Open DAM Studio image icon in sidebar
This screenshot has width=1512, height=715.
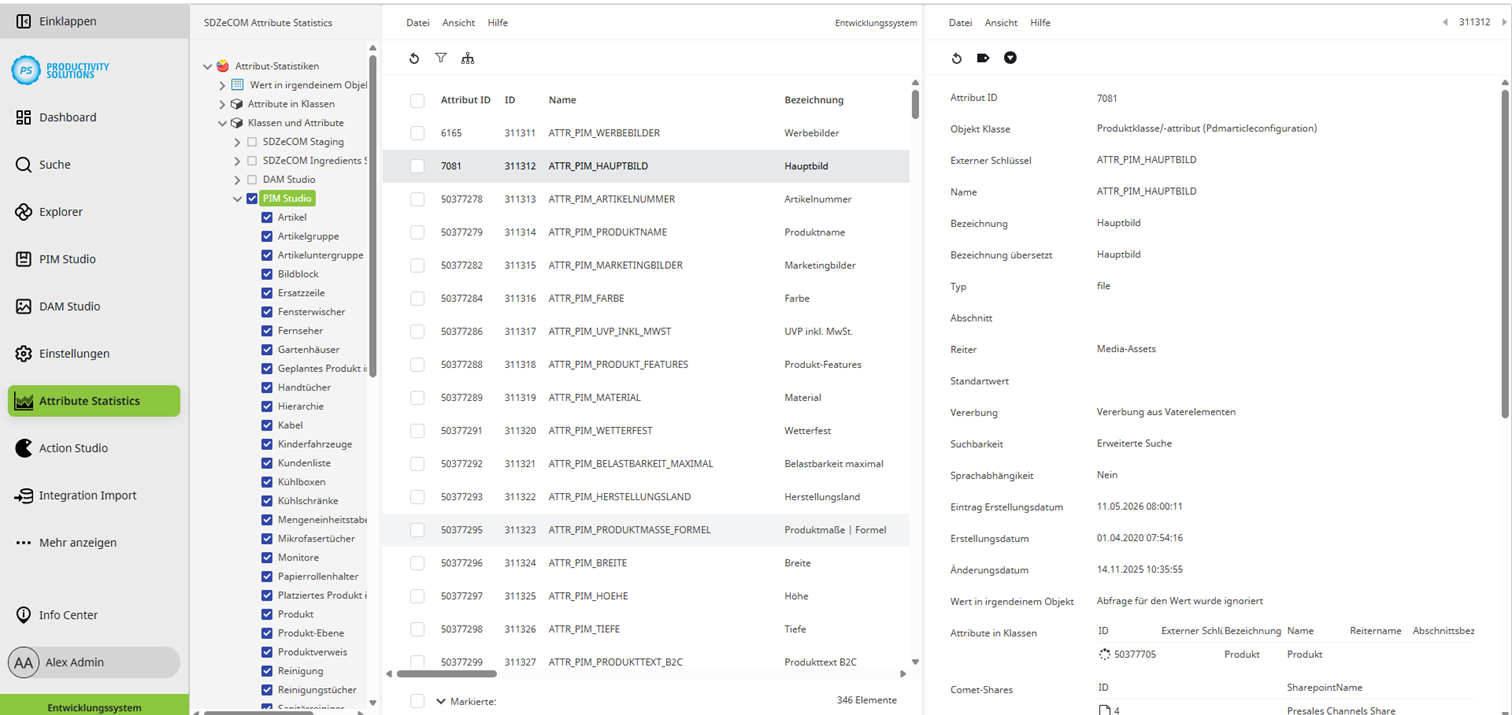point(24,306)
